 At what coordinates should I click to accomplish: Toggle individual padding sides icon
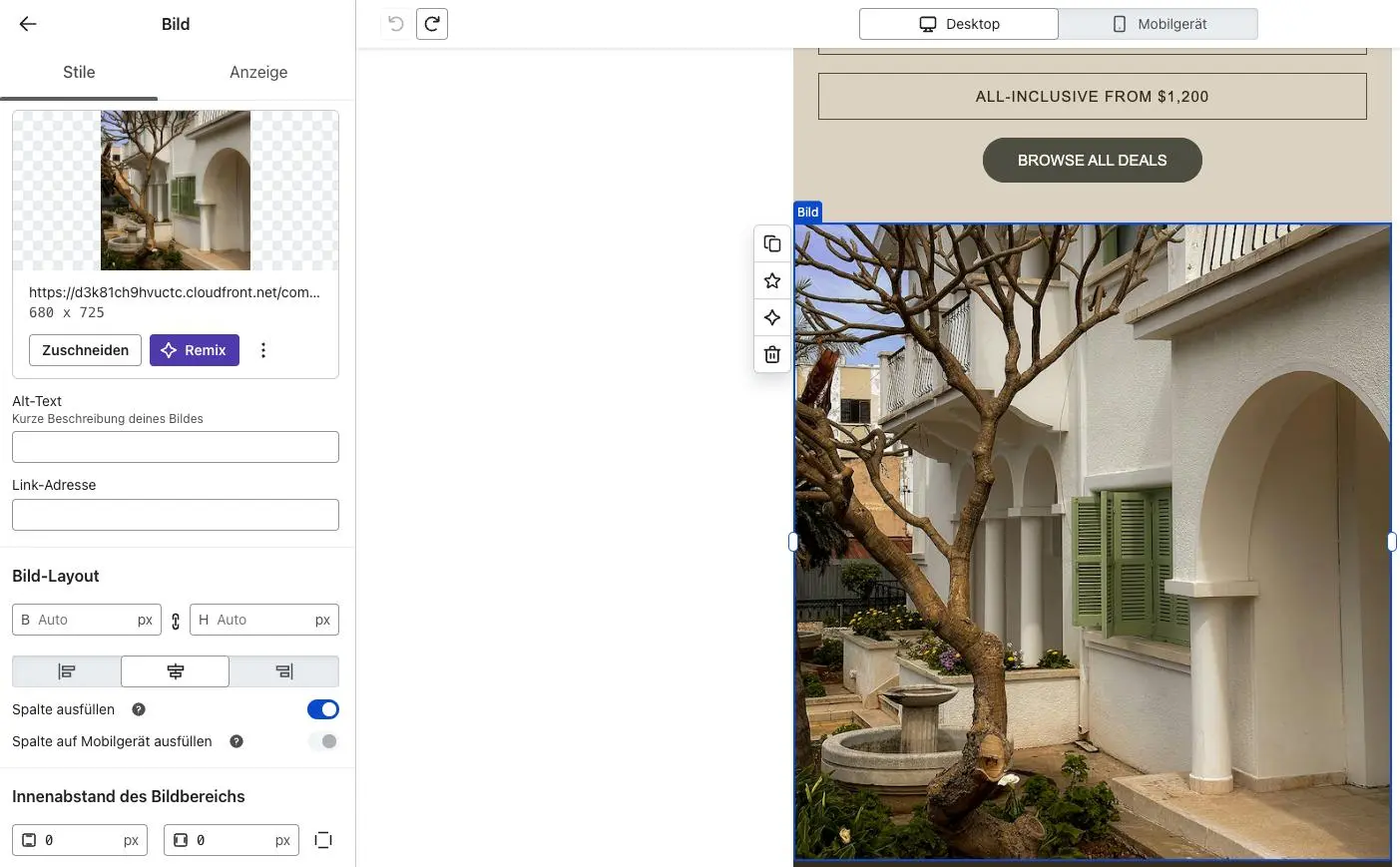click(323, 840)
